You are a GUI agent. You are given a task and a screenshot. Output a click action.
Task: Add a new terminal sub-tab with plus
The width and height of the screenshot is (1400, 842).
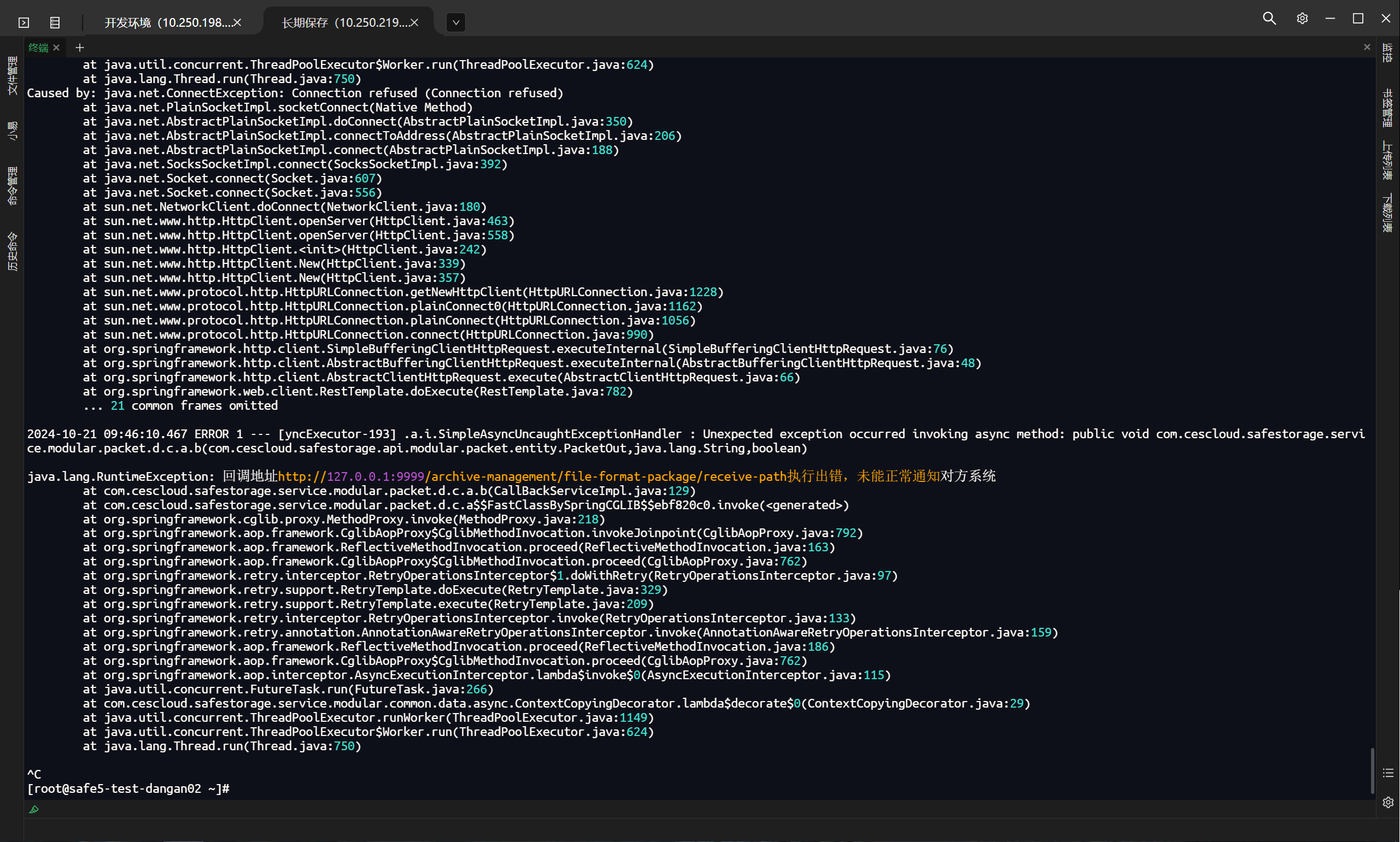pos(79,48)
